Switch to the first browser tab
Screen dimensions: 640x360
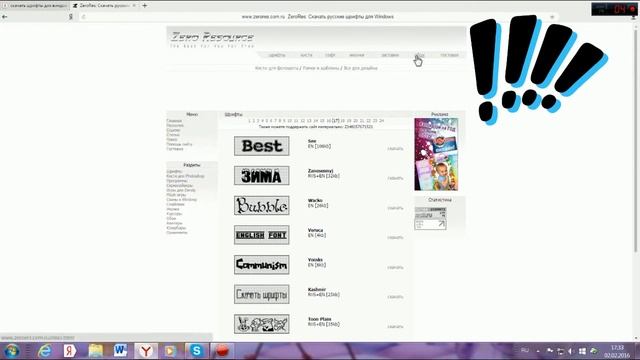(35, 6)
